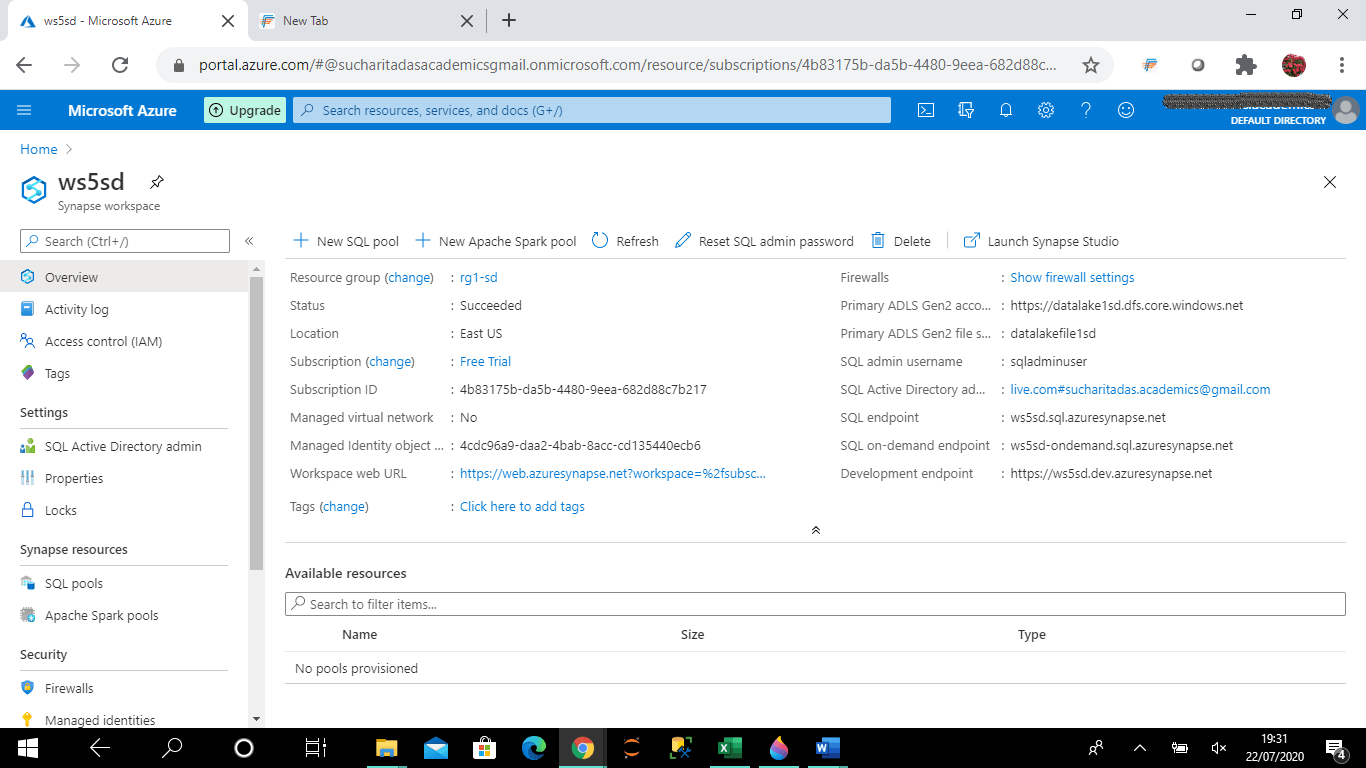The image size is (1366, 768).
Task: Click the feedback smiley icon
Action: click(1126, 110)
